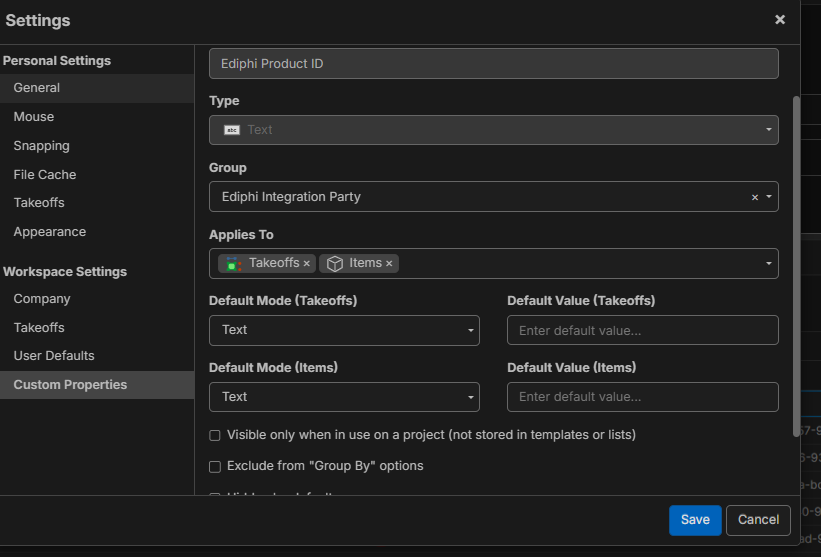821x557 pixels.
Task: Click the Default Value (Takeoffs) input field
Action: 642,330
